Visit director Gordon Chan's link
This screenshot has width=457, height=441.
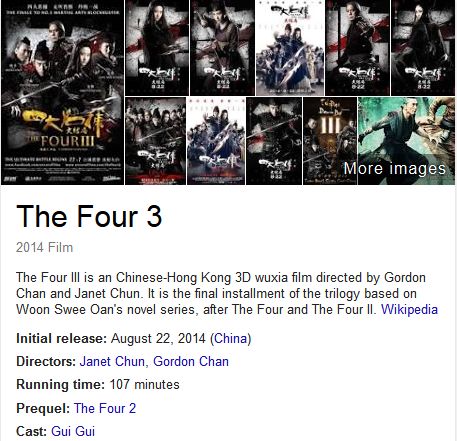(x=191, y=362)
